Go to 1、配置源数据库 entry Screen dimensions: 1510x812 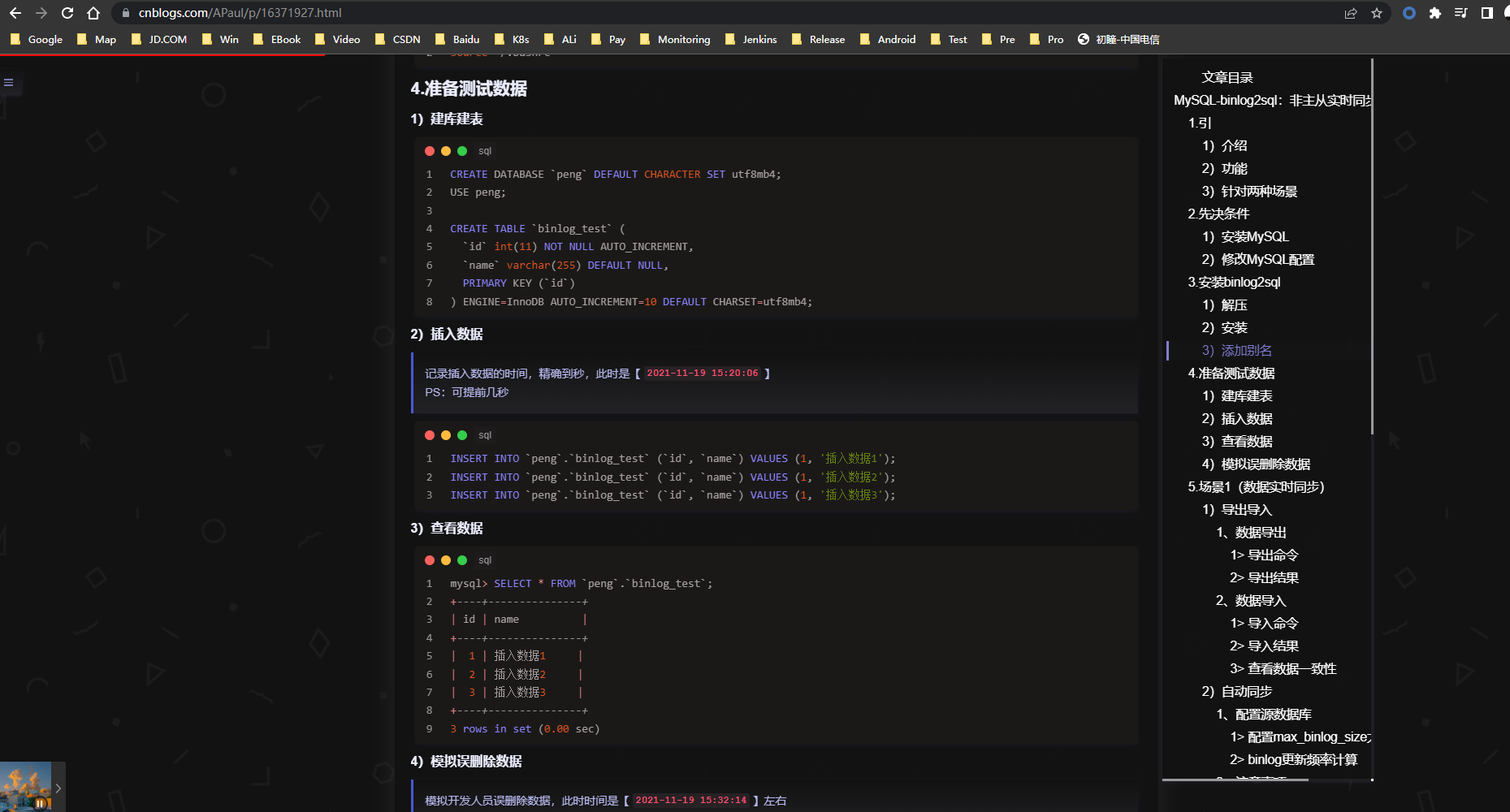point(1264,714)
